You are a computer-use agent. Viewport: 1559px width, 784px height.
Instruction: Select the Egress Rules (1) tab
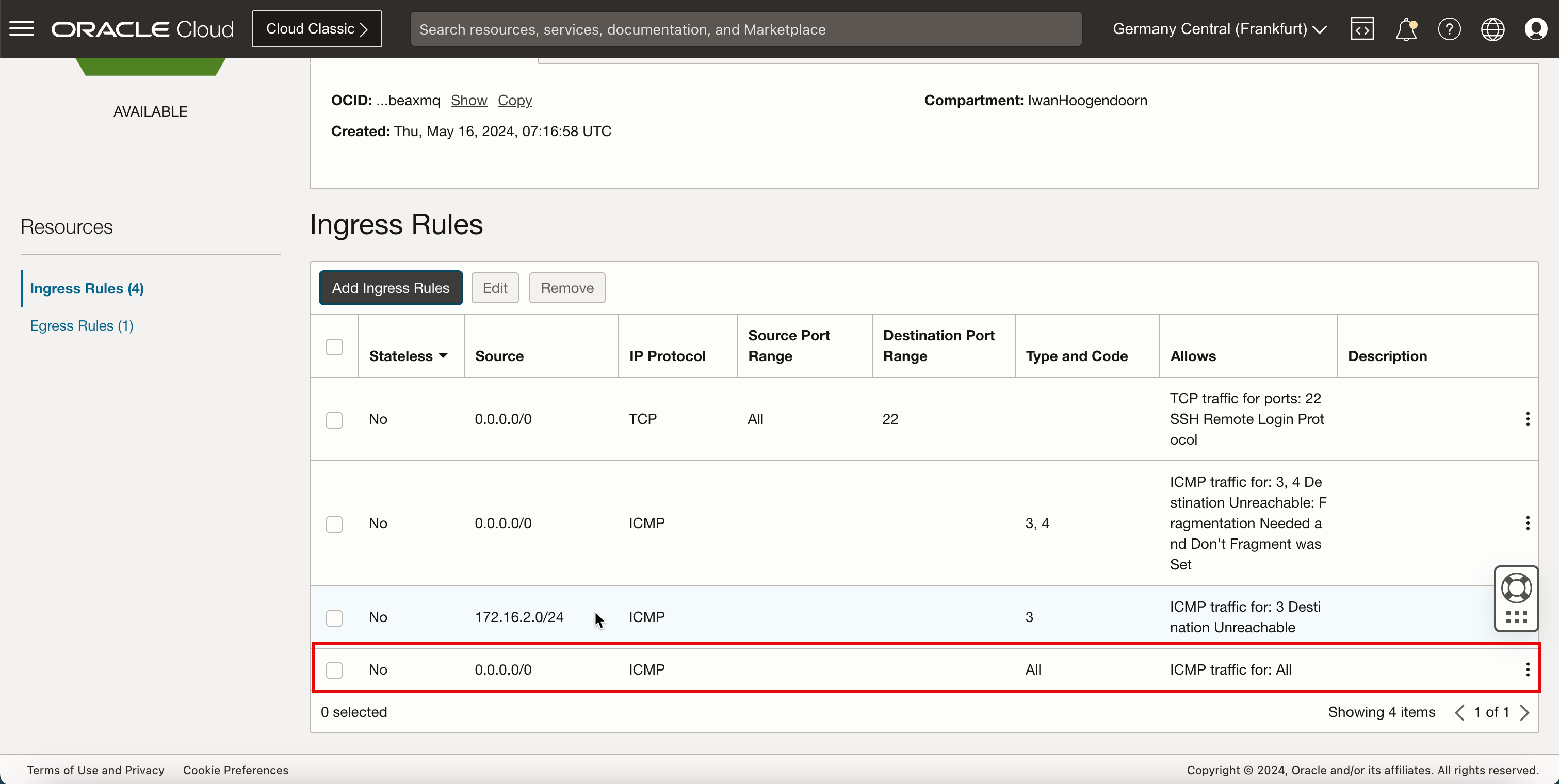(82, 325)
